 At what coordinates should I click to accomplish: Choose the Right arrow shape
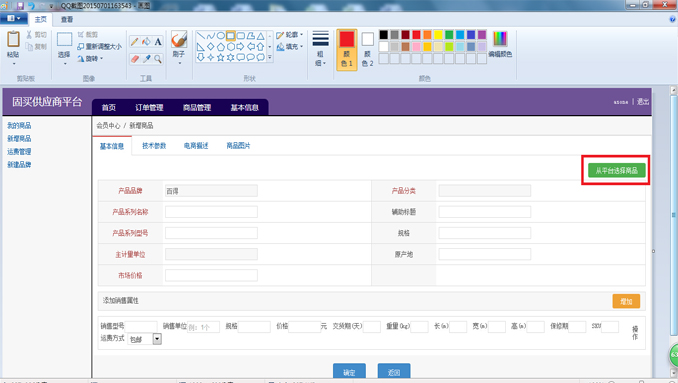241,46
